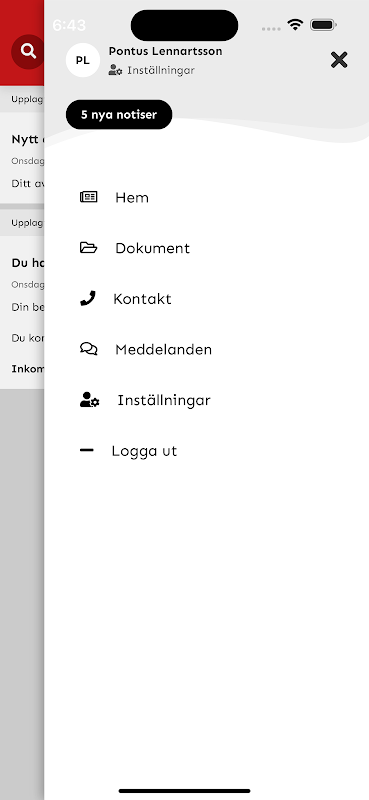Image resolution: width=369 pixels, height=800 pixels.
Task: Tap Inställningar link below Pontus Lennartsson
Action: 161,70
